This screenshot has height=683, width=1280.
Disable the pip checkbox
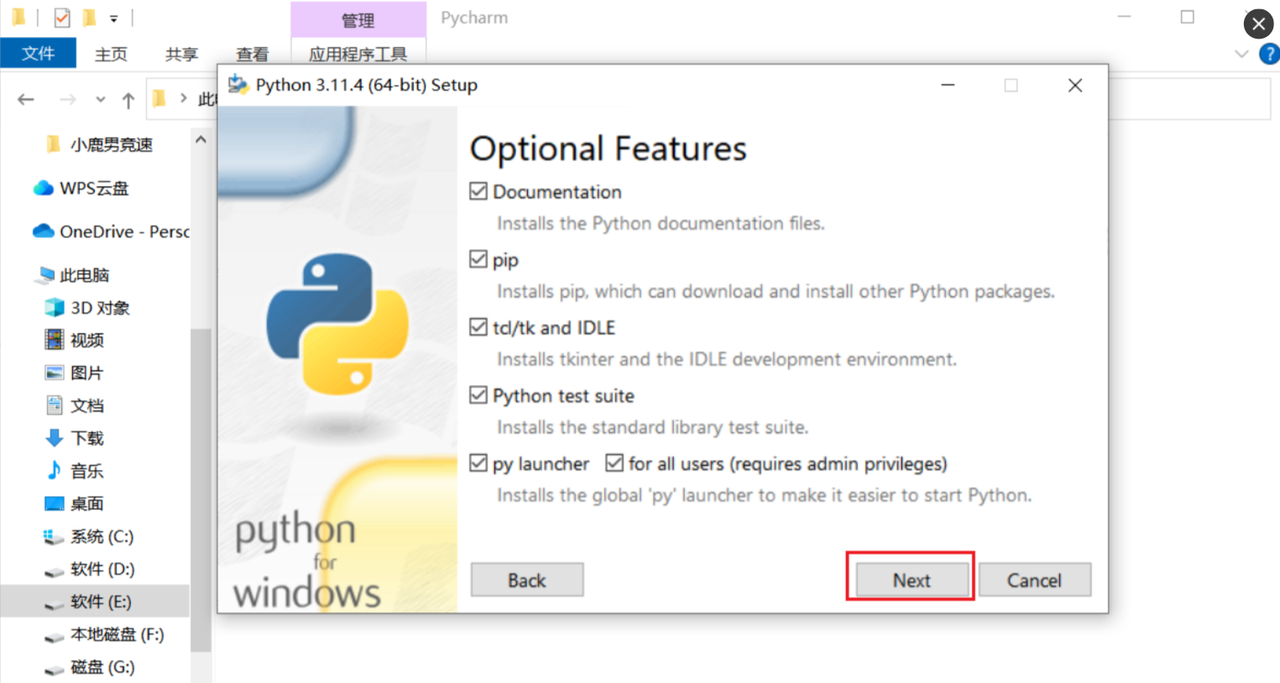click(x=479, y=259)
